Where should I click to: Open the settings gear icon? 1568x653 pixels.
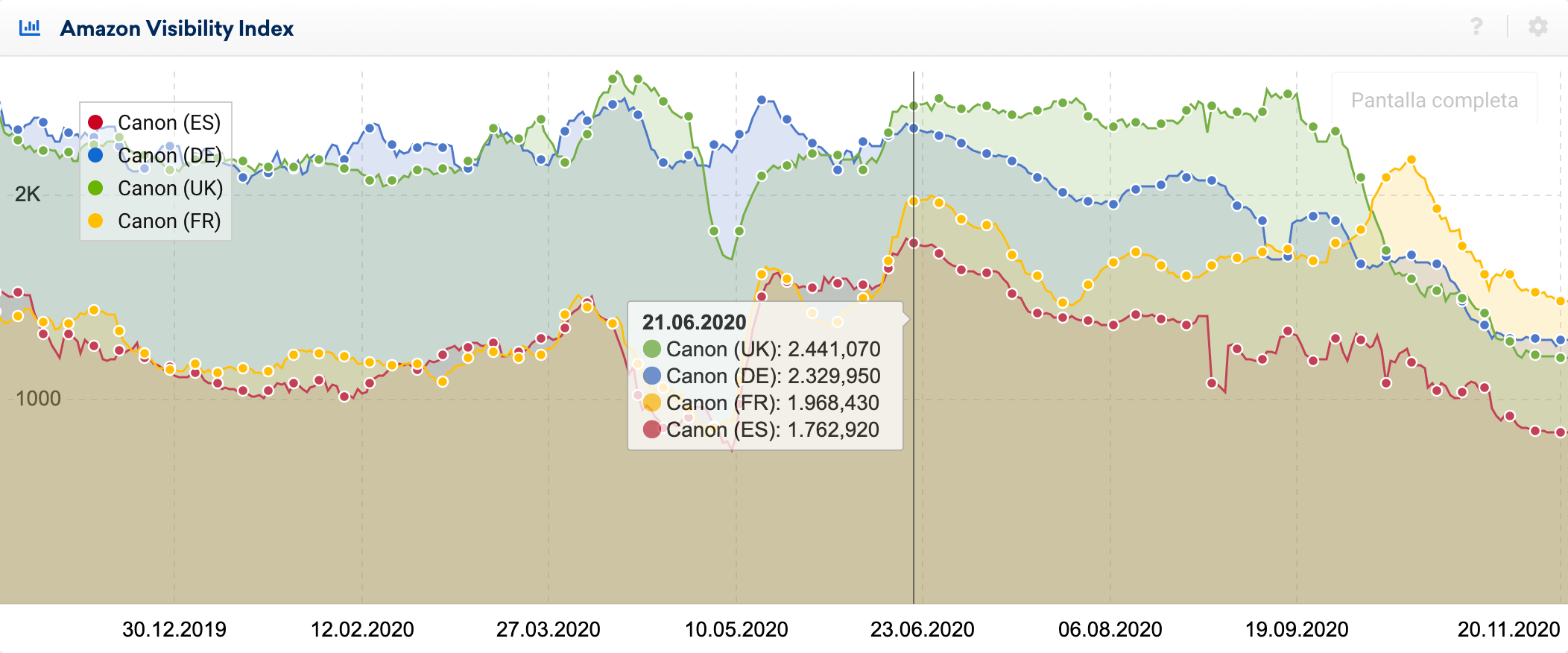coord(1537,28)
